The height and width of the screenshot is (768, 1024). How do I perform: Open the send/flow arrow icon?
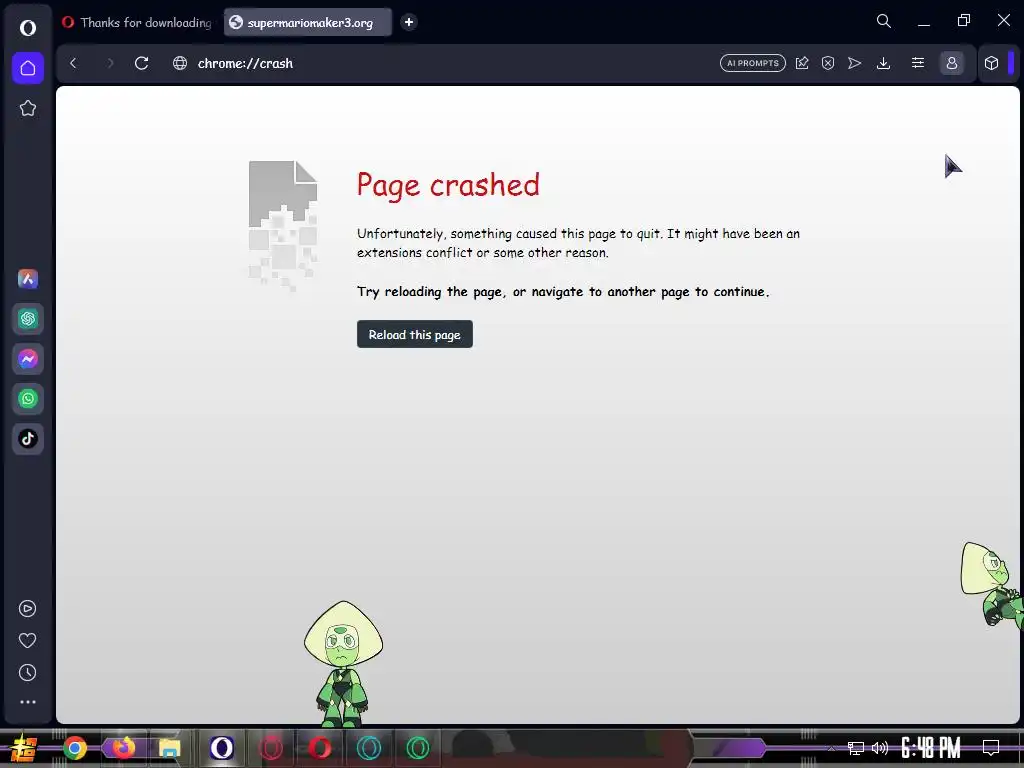(854, 63)
